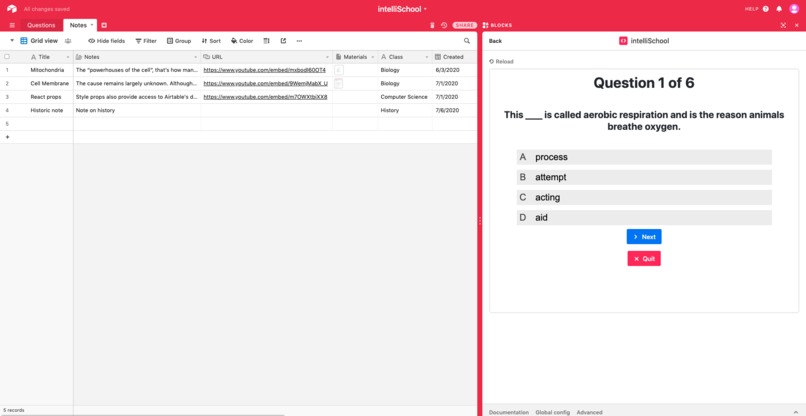Open the URL column dropdown arrow
Screen dimensions: 806x416
(x=327, y=57)
